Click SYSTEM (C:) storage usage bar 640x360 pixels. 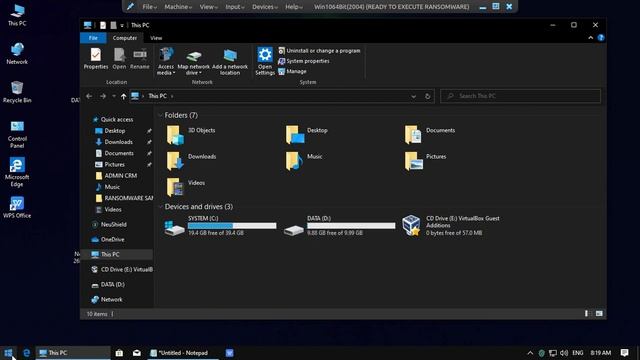(232, 226)
